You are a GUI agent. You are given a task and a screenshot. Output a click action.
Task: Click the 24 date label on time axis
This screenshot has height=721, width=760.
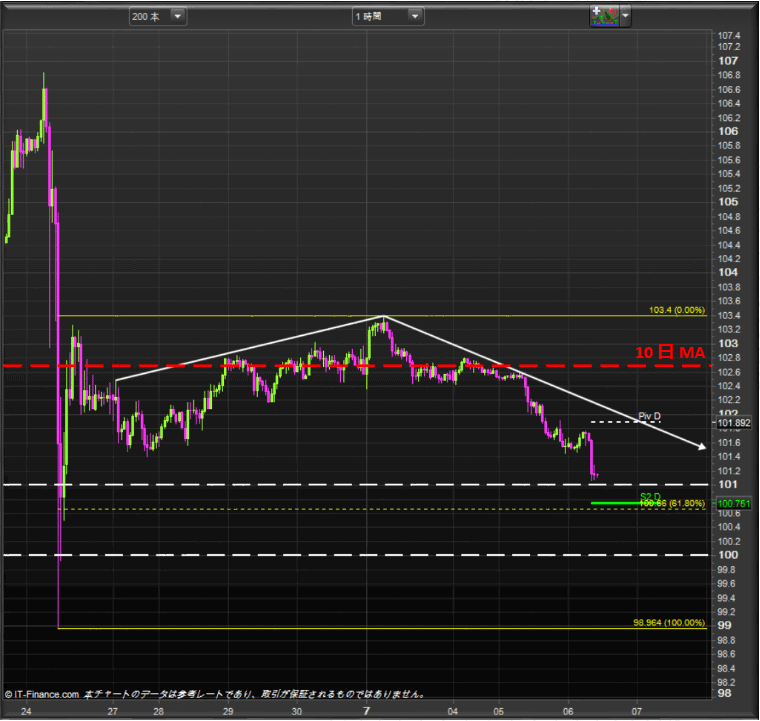tap(26, 711)
